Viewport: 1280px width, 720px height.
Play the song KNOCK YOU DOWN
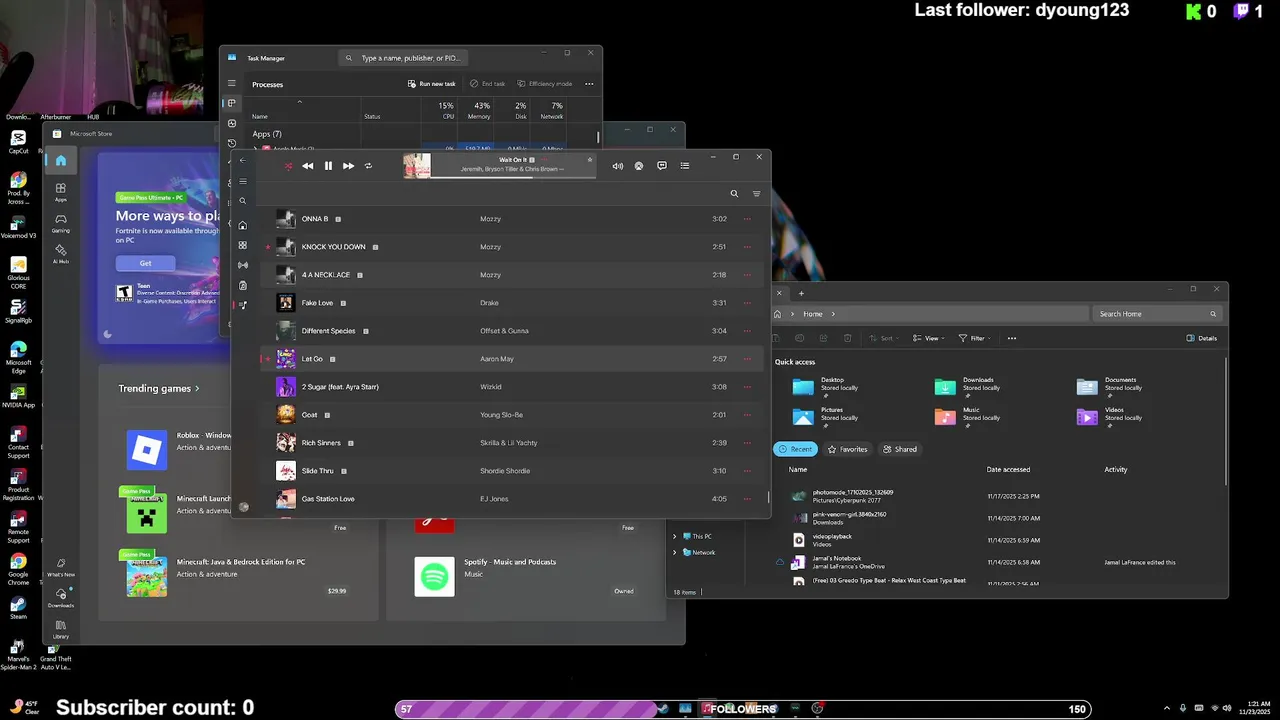333,247
